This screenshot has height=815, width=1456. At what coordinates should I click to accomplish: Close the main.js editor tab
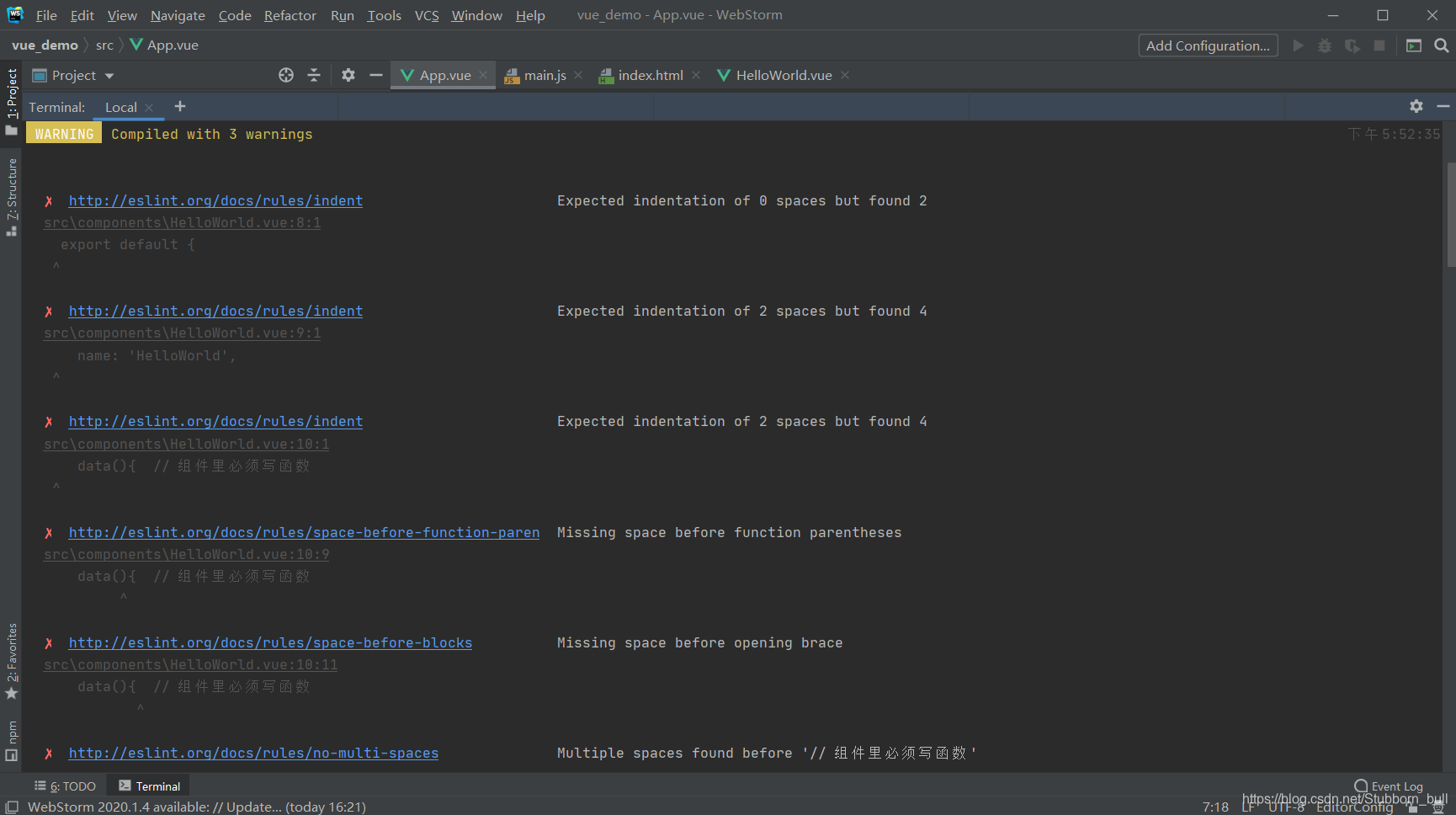pyautogui.click(x=578, y=75)
